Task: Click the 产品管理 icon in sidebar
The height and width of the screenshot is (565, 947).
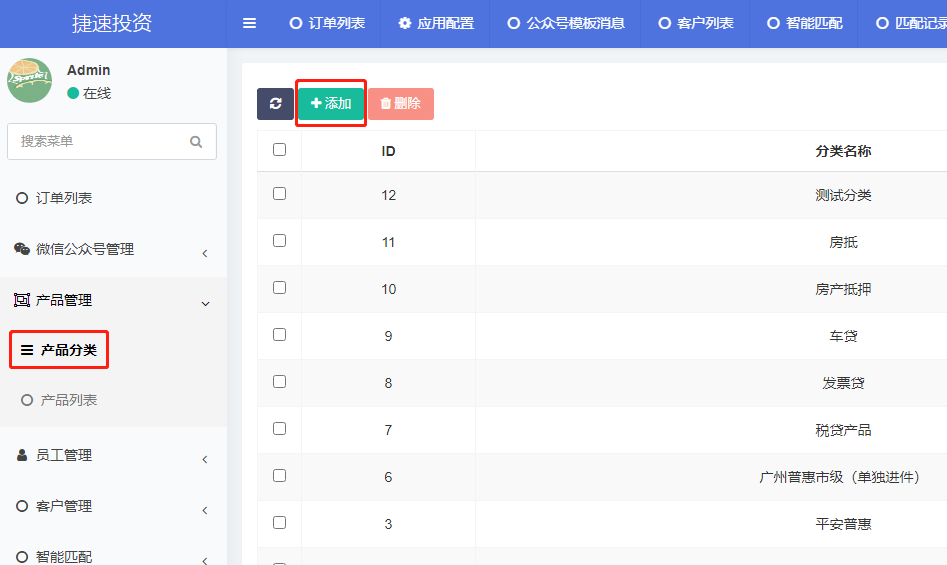Action: (22, 300)
